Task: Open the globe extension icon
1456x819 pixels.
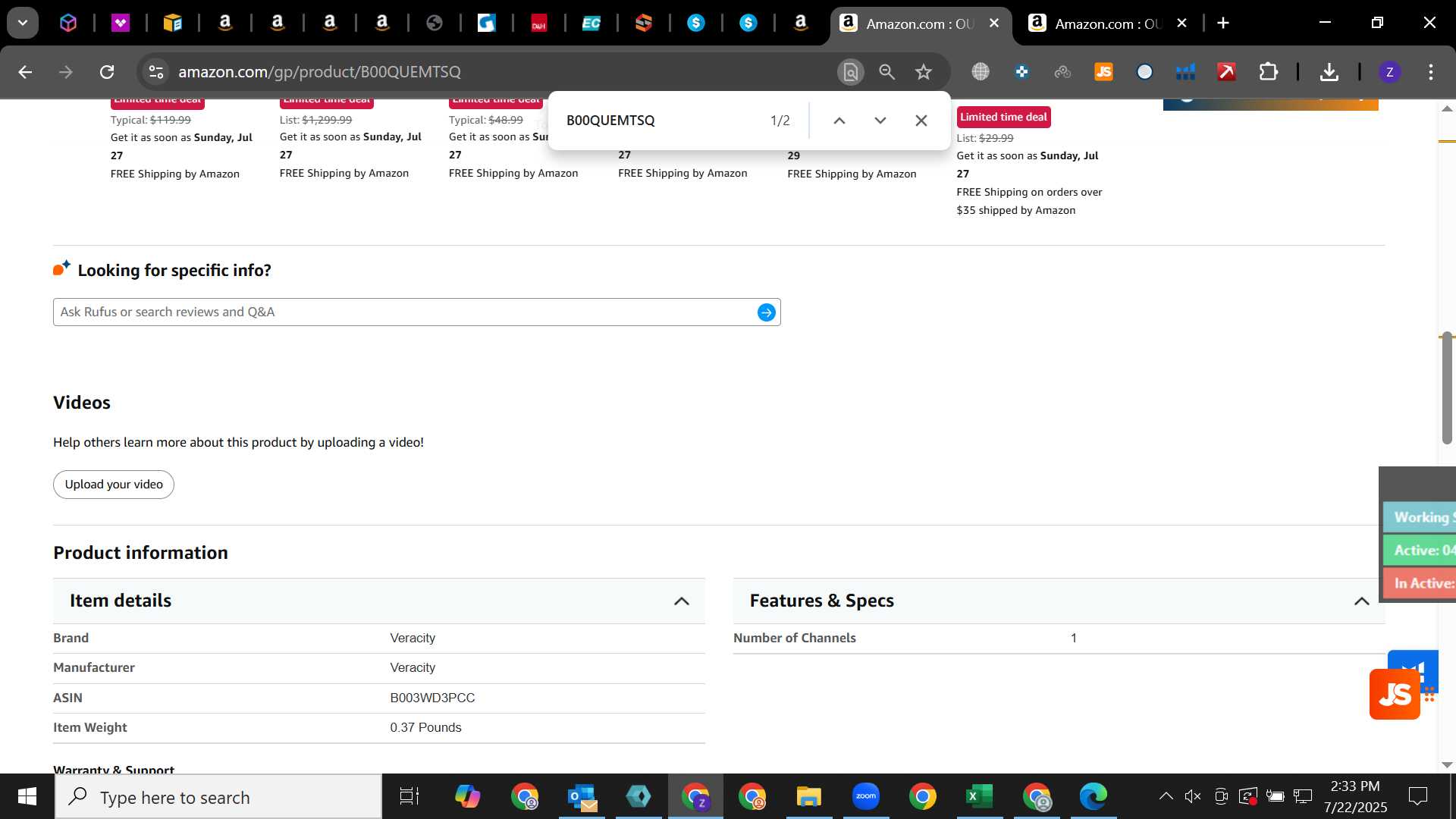Action: 981,72
